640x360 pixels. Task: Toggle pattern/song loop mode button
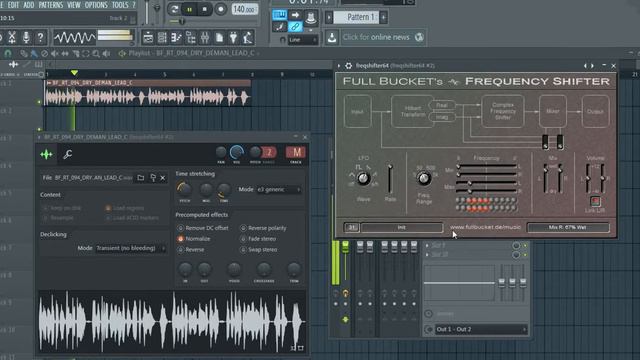[174, 9]
